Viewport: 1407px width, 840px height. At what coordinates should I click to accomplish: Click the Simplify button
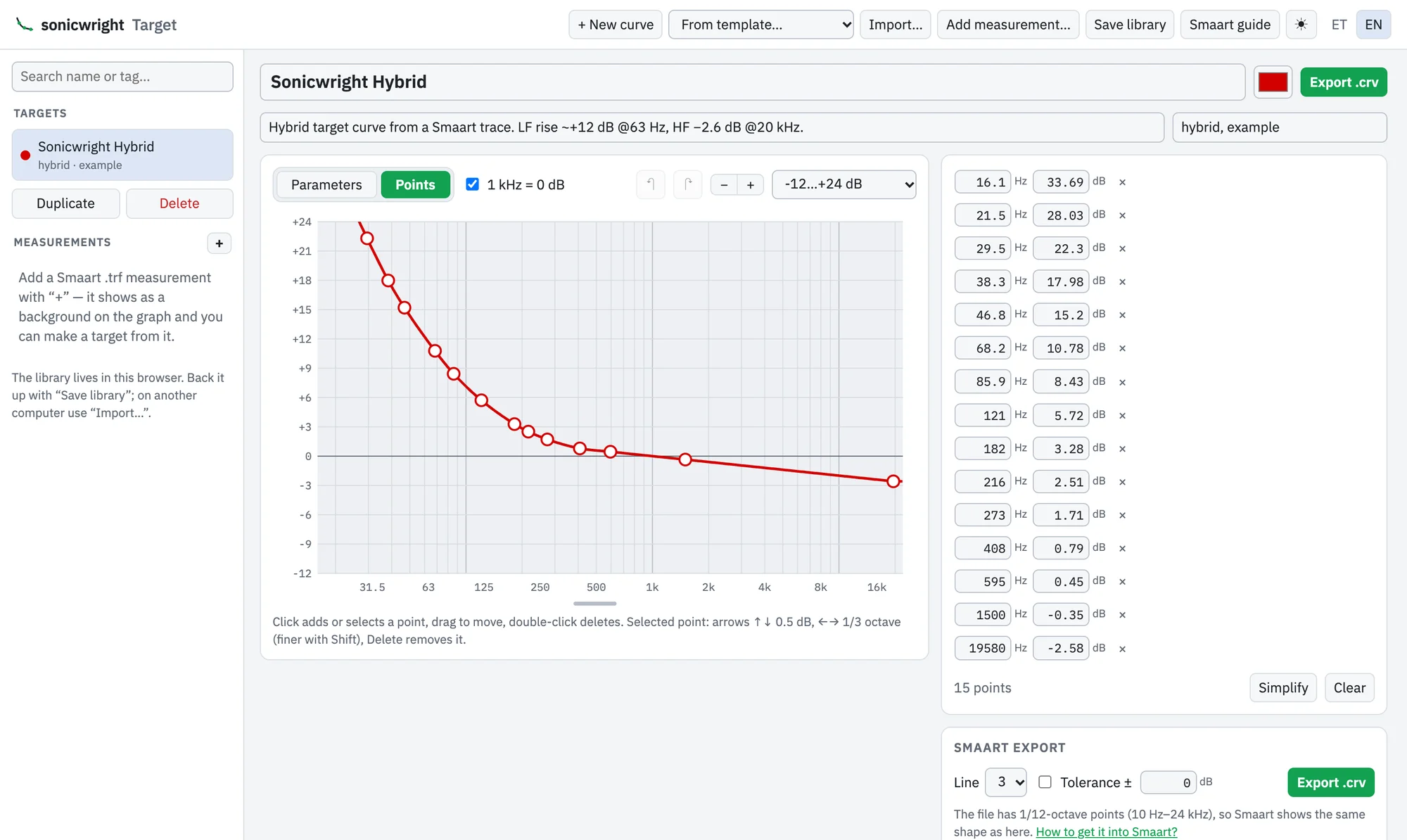(1283, 687)
